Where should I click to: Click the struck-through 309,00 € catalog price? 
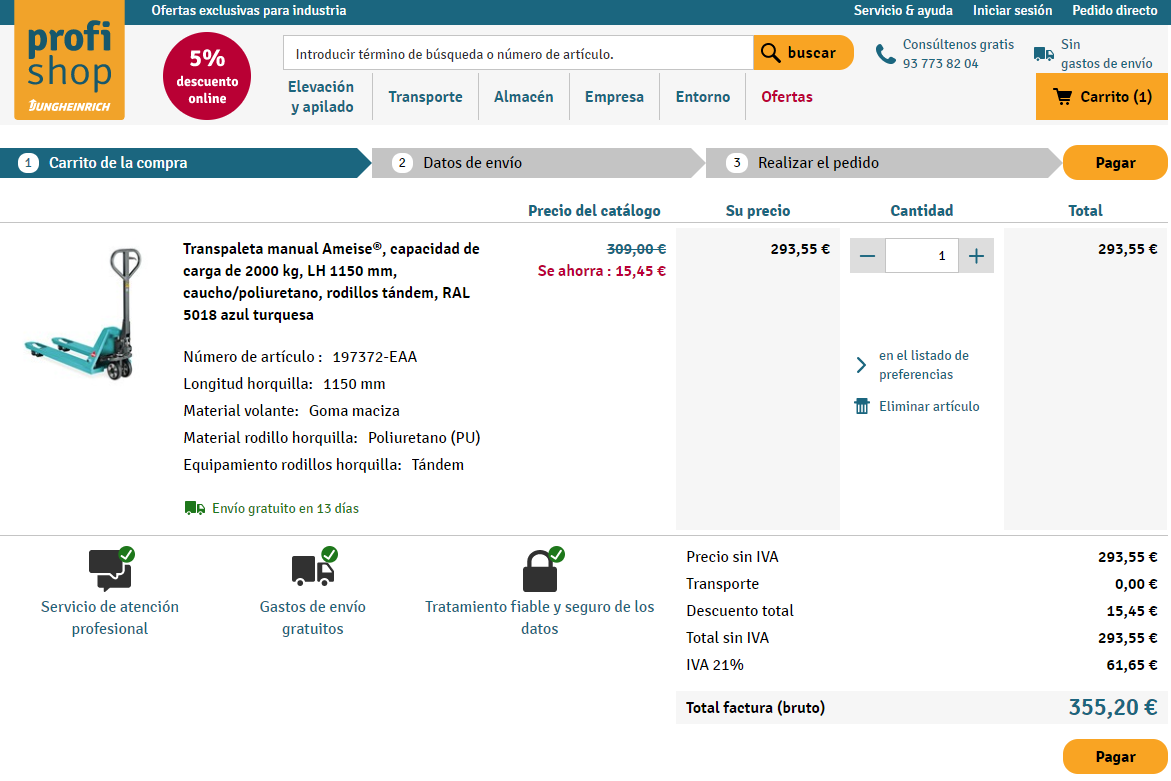(636, 249)
